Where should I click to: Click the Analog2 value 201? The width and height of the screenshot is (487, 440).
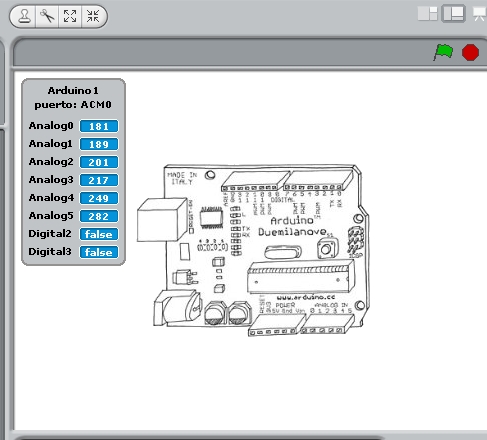point(99,162)
